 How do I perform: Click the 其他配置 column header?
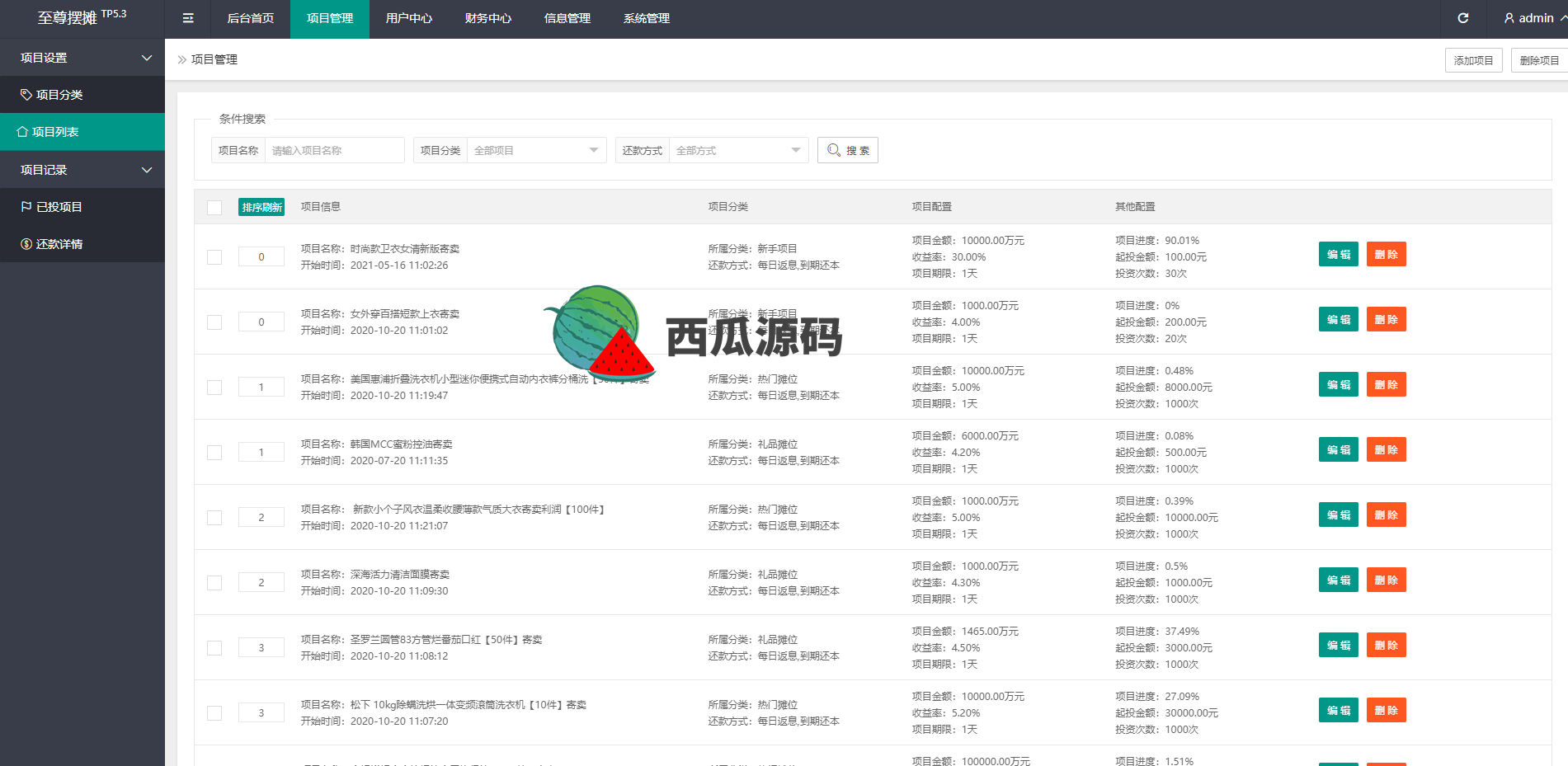[x=1135, y=207]
